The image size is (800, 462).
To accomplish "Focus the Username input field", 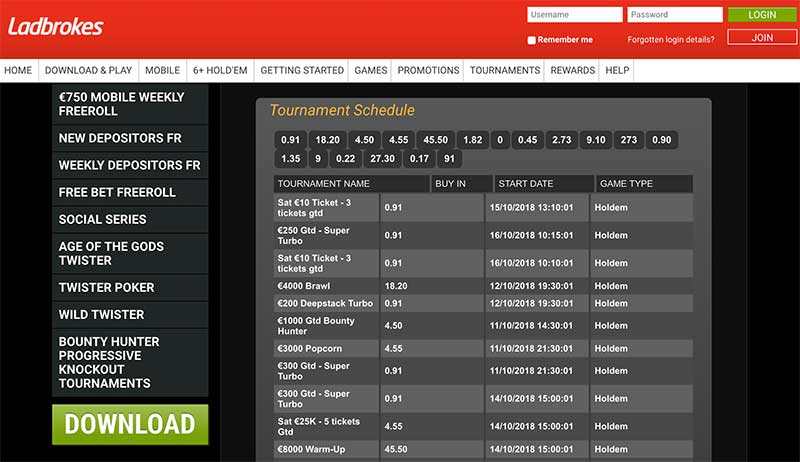I will tap(574, 15).
